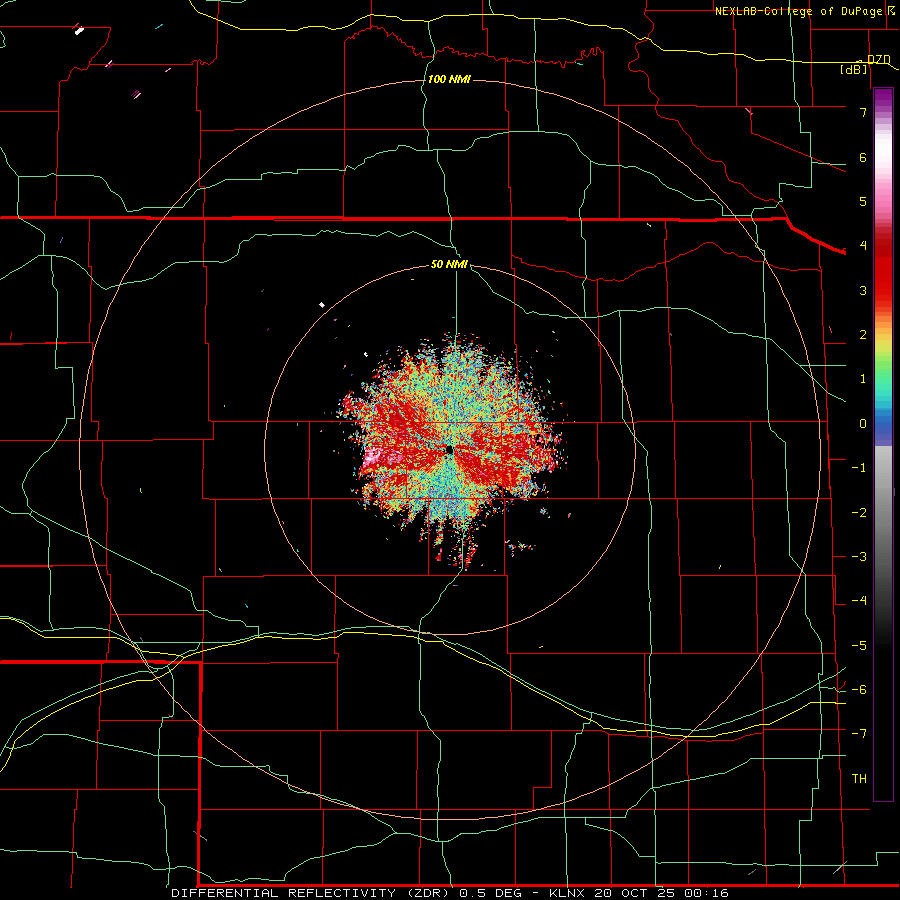Click the -6 value on the ZDR scale
Screen dimensions: 900x900
coord(859,690)
